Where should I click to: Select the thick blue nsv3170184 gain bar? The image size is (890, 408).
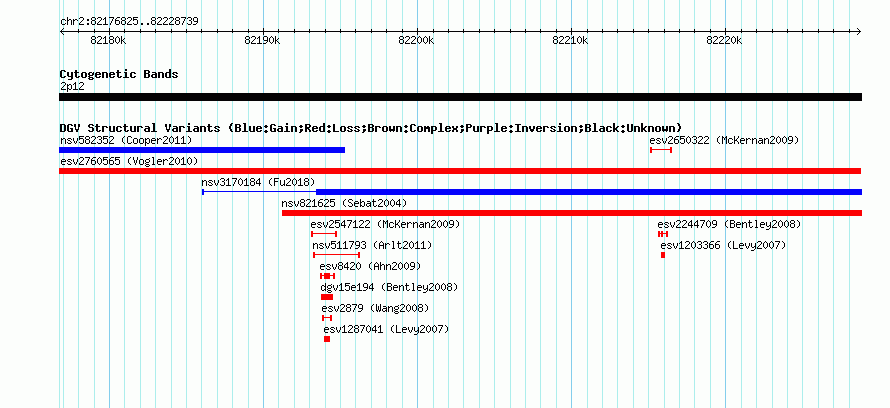tap(589, 192)
